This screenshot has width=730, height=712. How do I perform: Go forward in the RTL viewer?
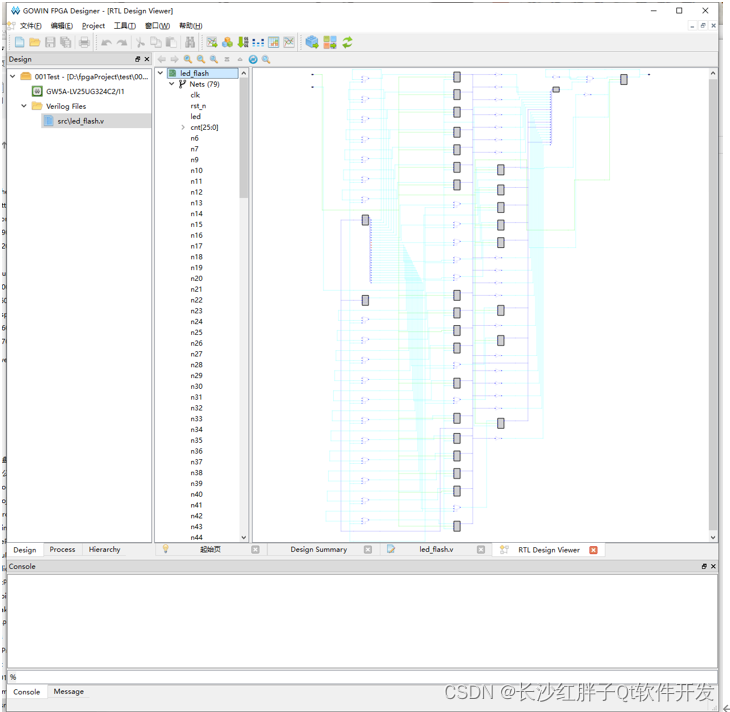coord(175,59)
